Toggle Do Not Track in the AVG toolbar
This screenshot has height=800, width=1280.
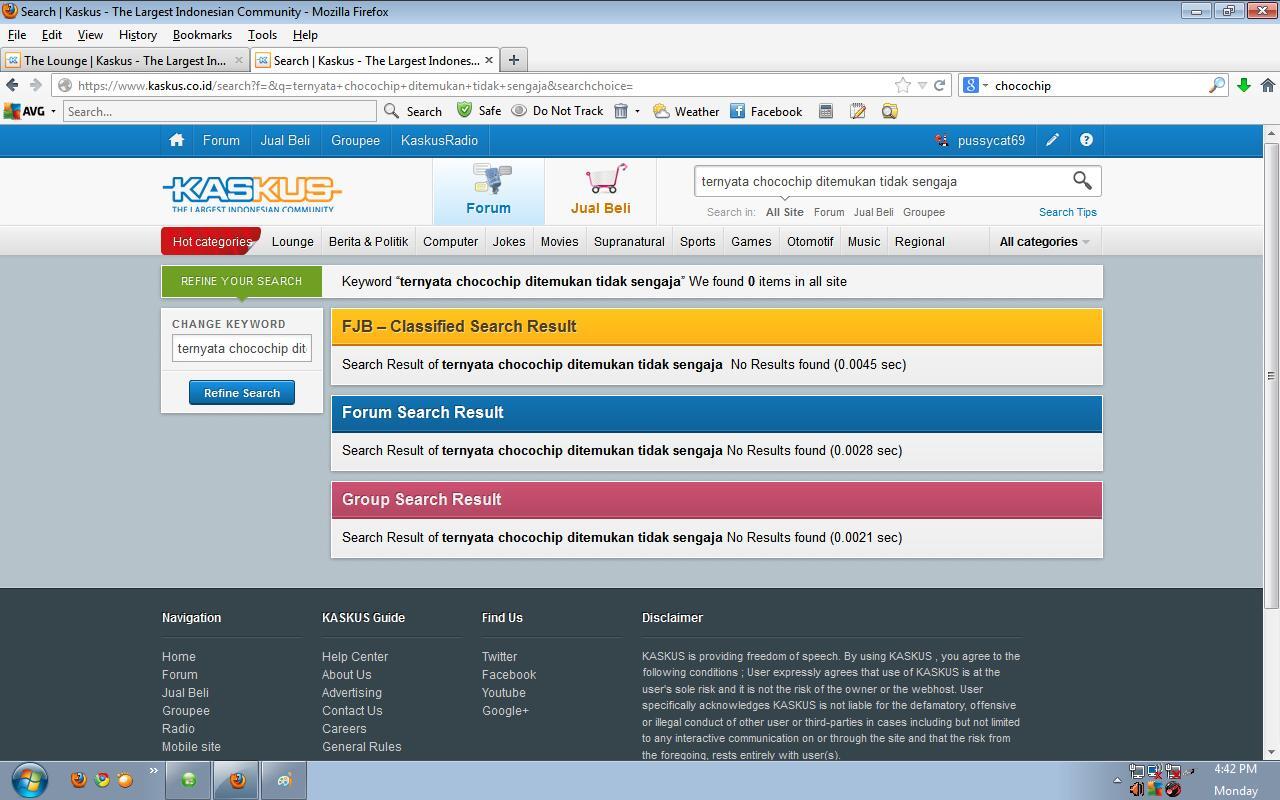click(558, 111)
